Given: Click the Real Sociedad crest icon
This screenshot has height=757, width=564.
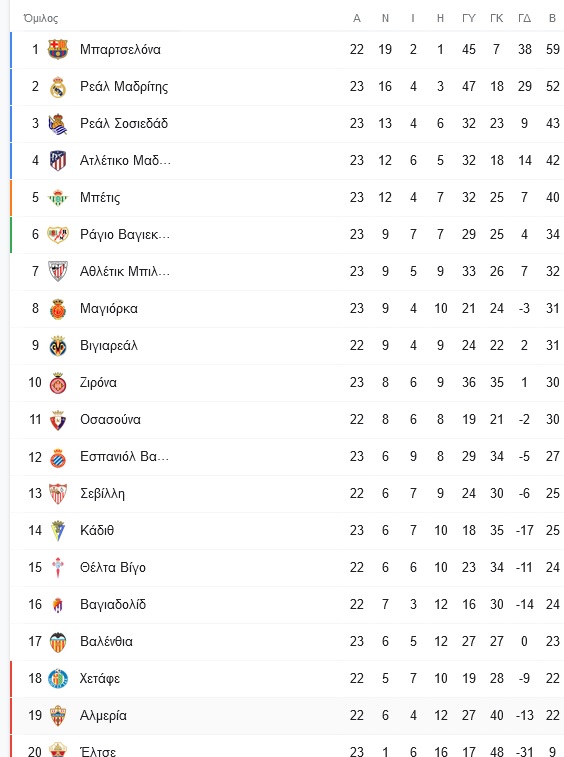Looking at the screenshot, I should [x=57, y=124].
